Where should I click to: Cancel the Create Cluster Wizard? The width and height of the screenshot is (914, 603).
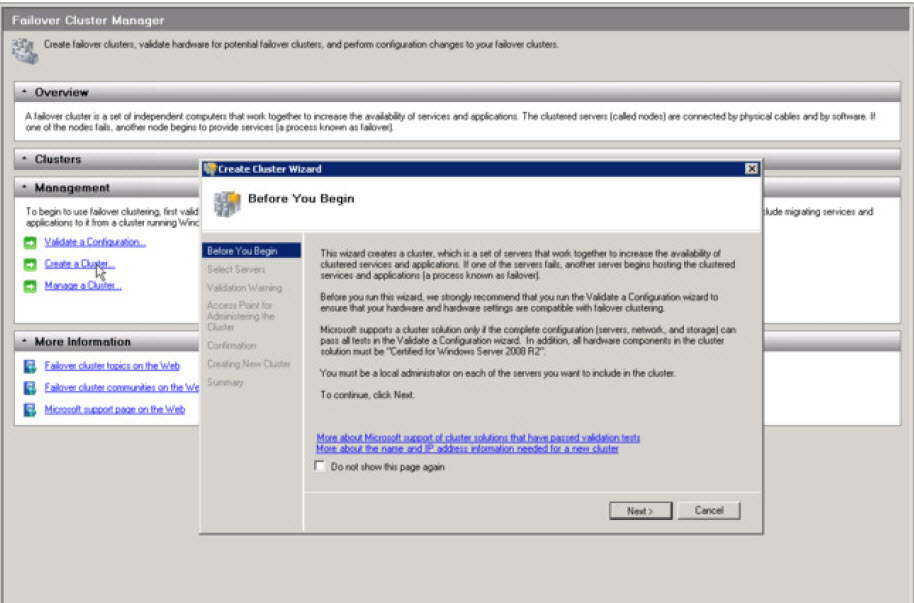tap(709, 511)
